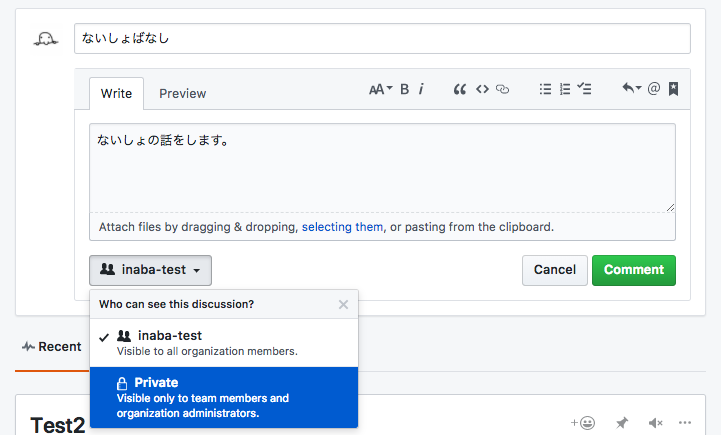Select the Private visibility option
The height and width of the screenshot is (435, 721).
point(224,397)
